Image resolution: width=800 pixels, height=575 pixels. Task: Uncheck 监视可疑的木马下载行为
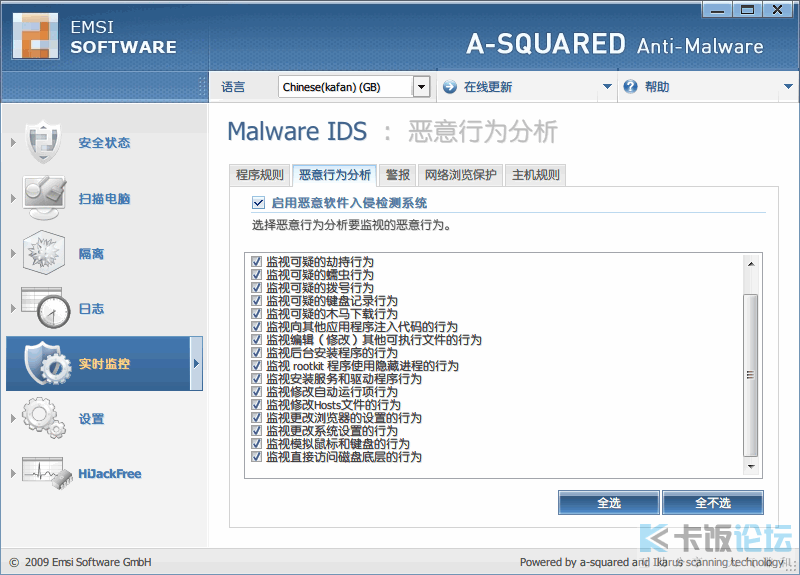[257, 314]
